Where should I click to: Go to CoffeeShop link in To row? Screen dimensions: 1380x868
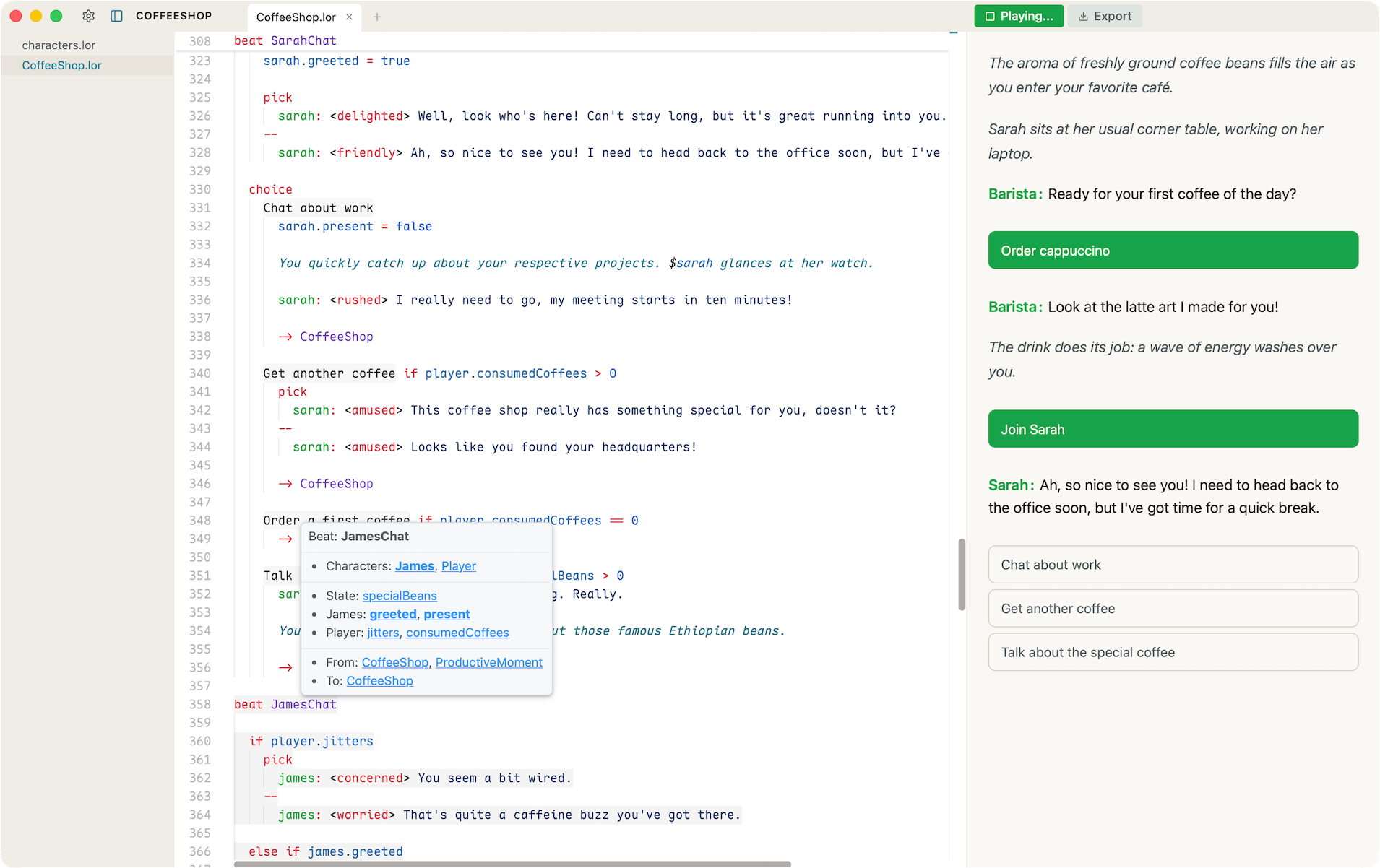pyautogui.click(x=380, y=681)
